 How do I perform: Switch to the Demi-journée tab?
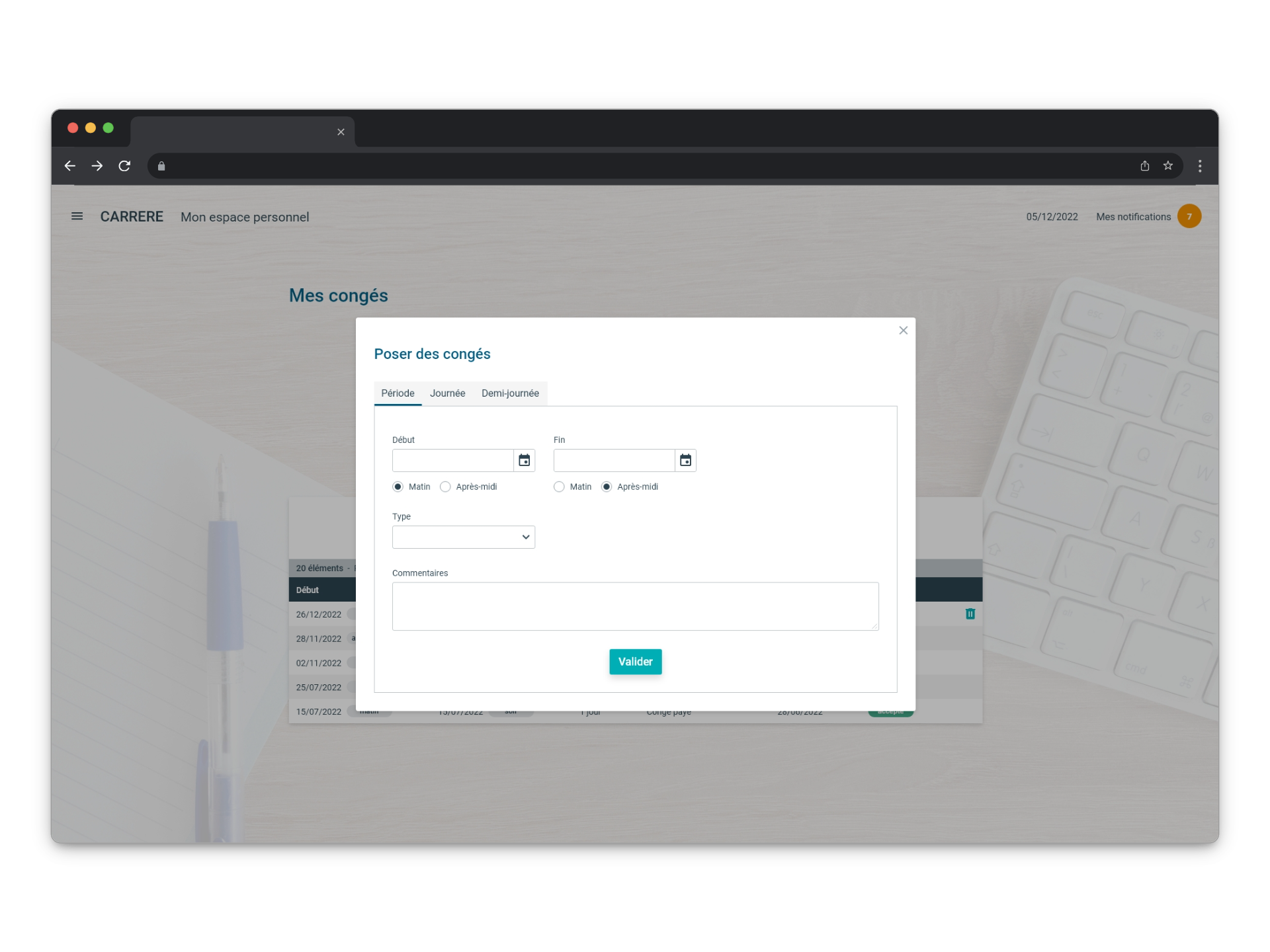pos(510,393)
